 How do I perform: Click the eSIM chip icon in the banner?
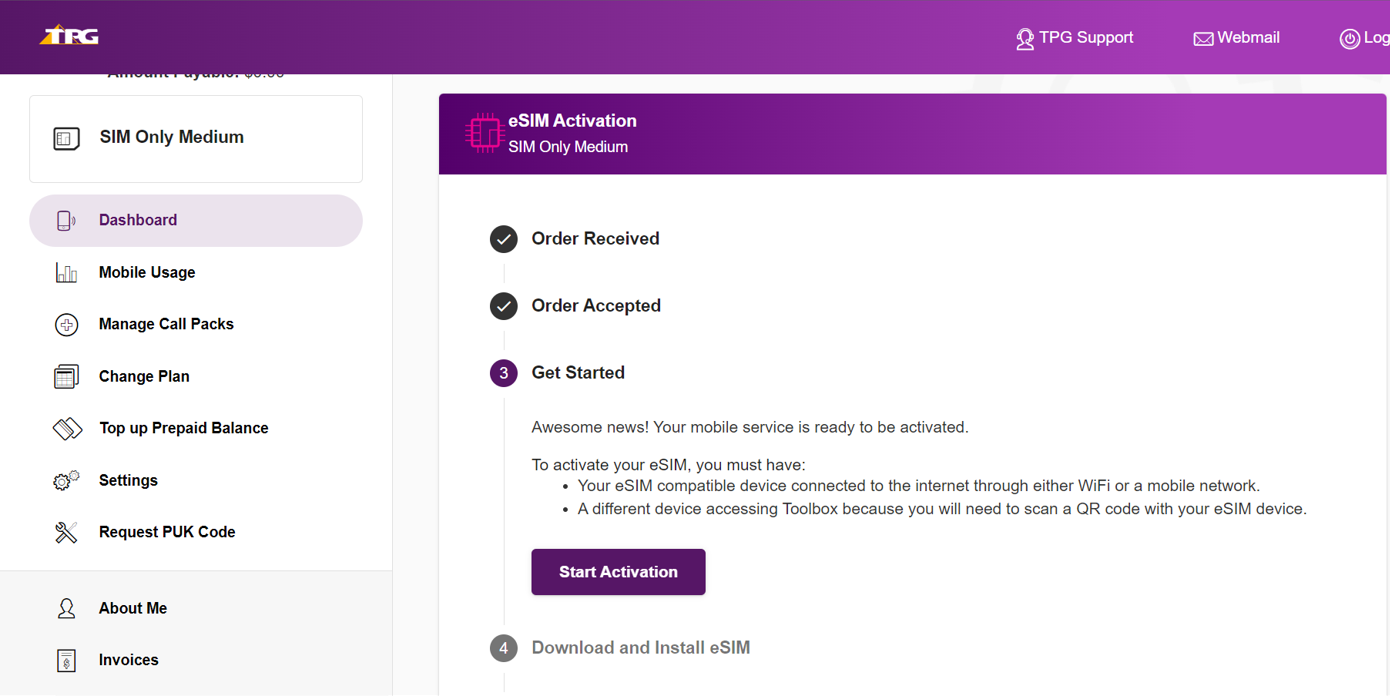pyautogui.click(x=484, y=132)
